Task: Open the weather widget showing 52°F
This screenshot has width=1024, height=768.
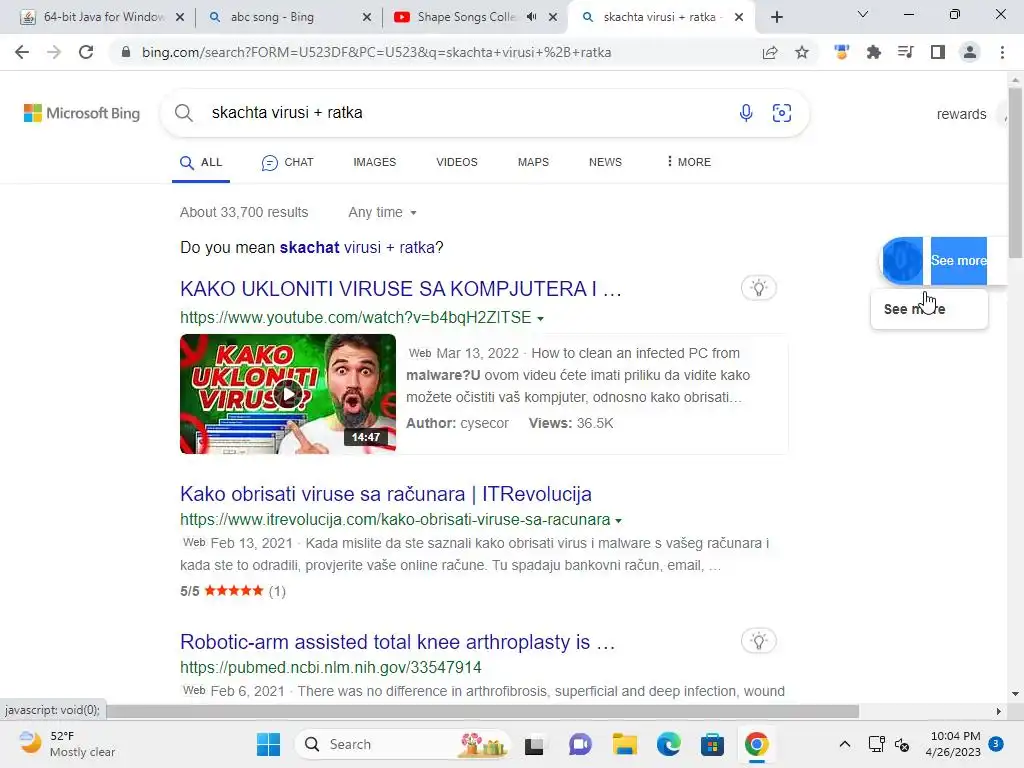Action: (67, 744)
